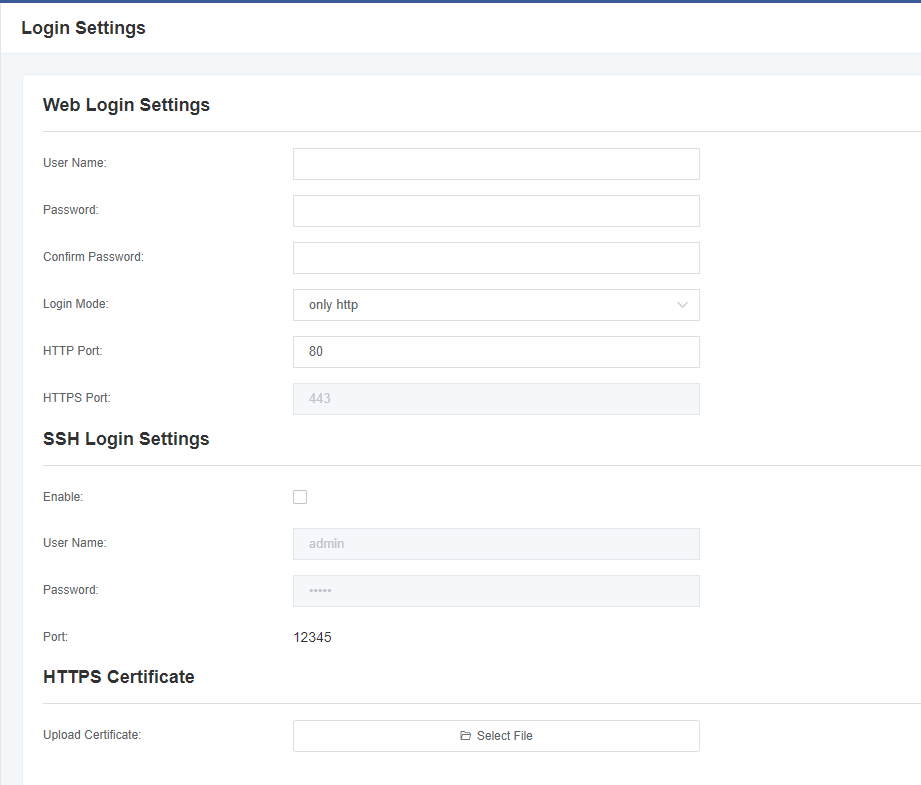This screenshot has height=785, width=921.
Task: Open the Login Mode dropdown
Action: point(496,305)
